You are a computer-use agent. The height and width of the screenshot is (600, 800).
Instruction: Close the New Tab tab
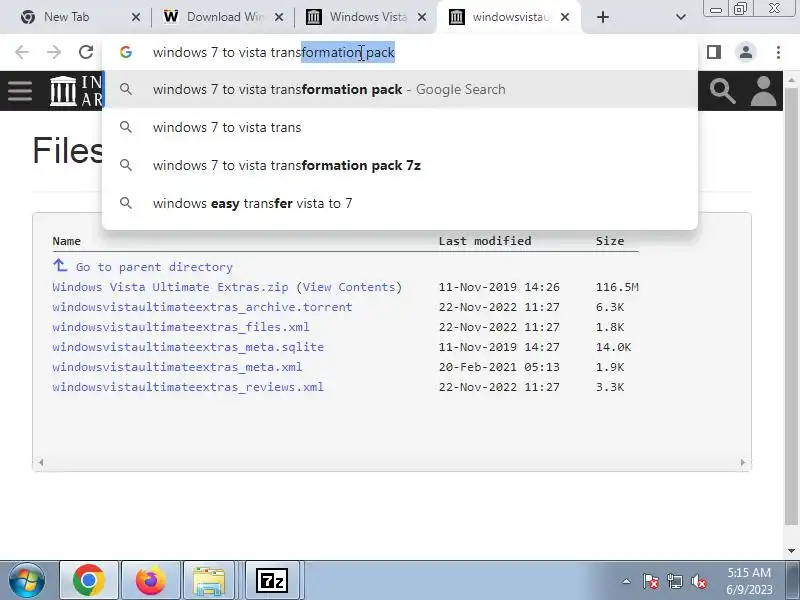pyautogui.click(x=136, y=17)
